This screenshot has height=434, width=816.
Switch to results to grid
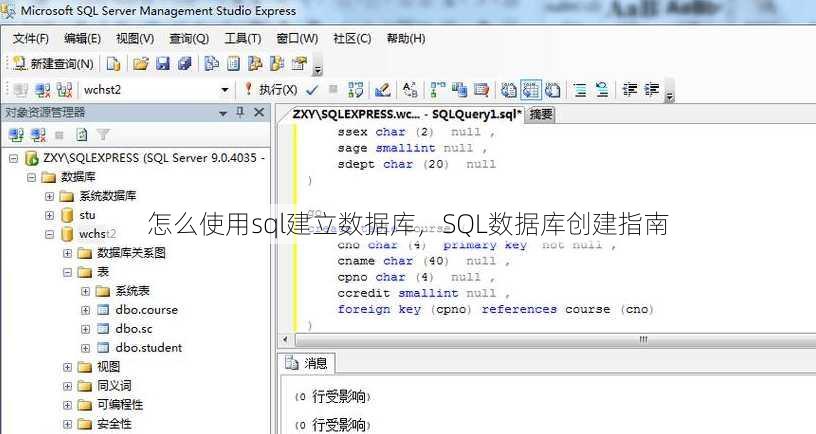pyautogui.click(x=530, y=90)
